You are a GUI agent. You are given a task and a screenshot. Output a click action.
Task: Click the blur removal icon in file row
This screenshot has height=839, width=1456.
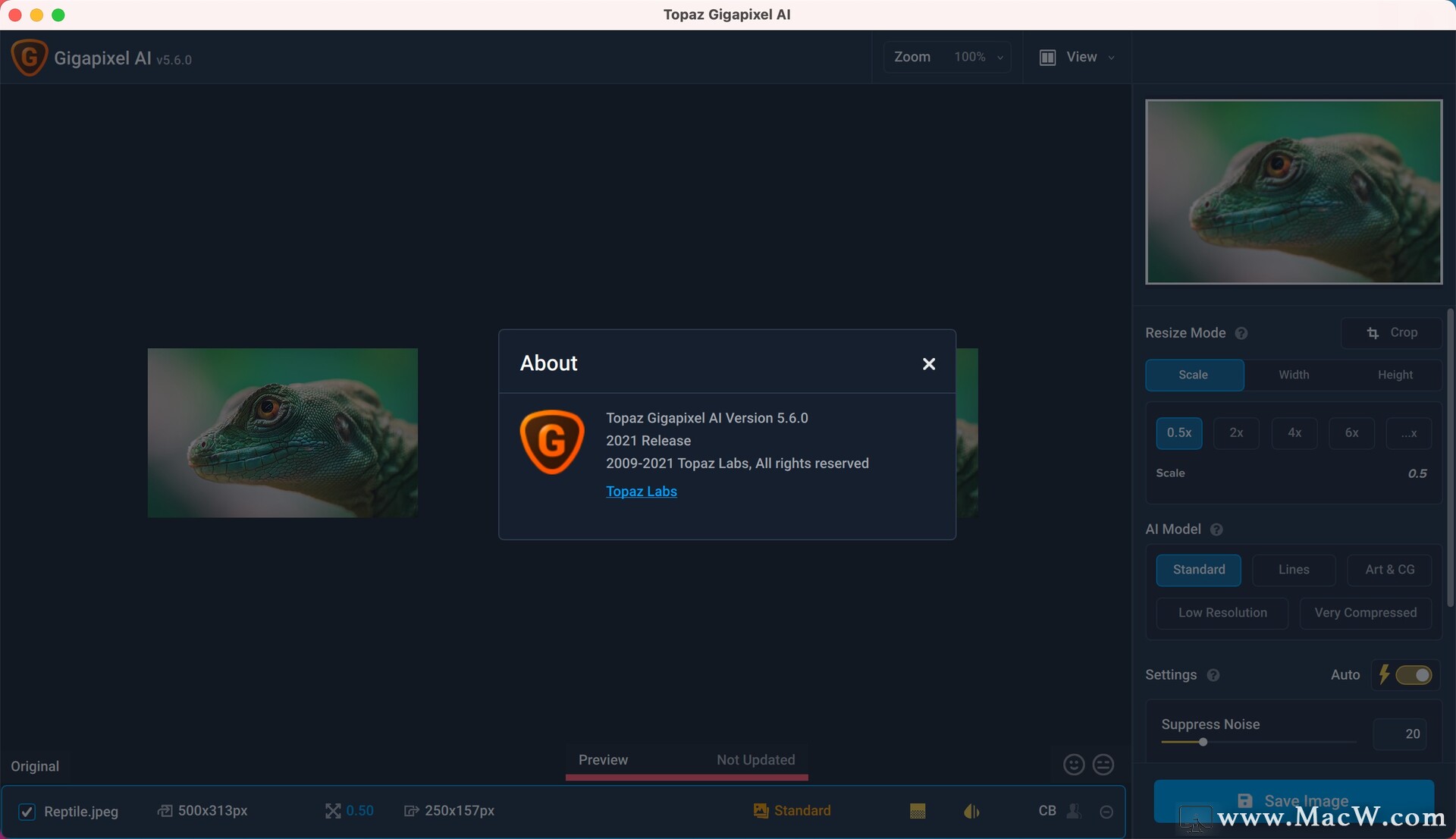[971, 812]
